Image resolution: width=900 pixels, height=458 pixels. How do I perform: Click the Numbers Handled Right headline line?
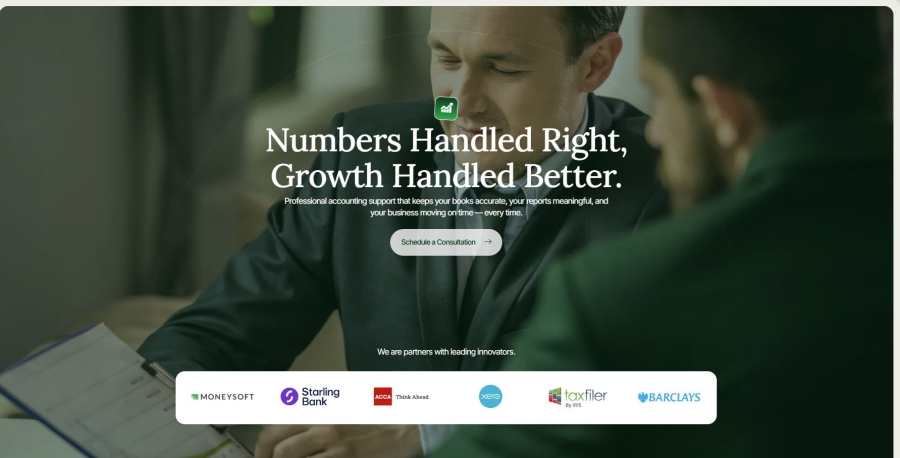point(446,140)
